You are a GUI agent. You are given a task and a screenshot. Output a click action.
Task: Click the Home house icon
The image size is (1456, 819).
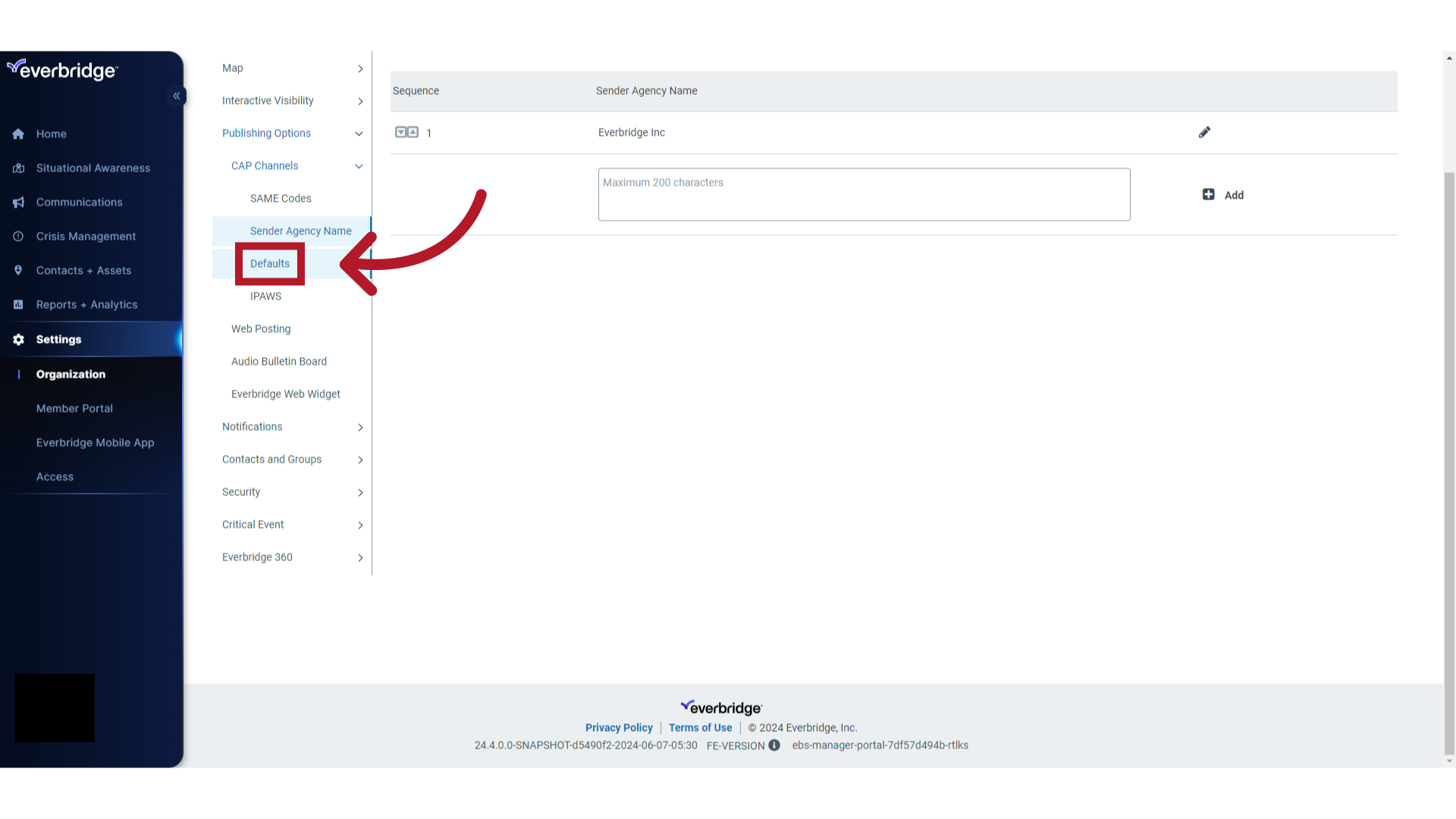[x=18, y=133]
